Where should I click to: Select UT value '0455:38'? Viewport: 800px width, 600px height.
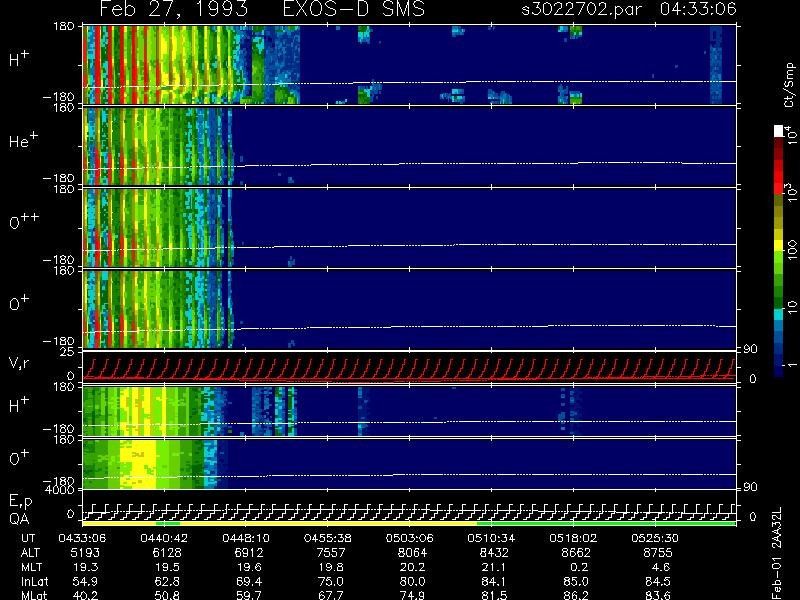328,538
